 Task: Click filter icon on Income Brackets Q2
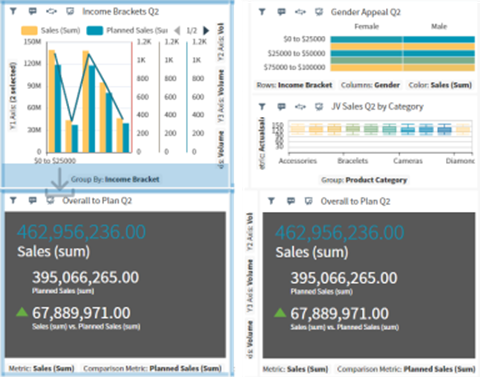13,11
